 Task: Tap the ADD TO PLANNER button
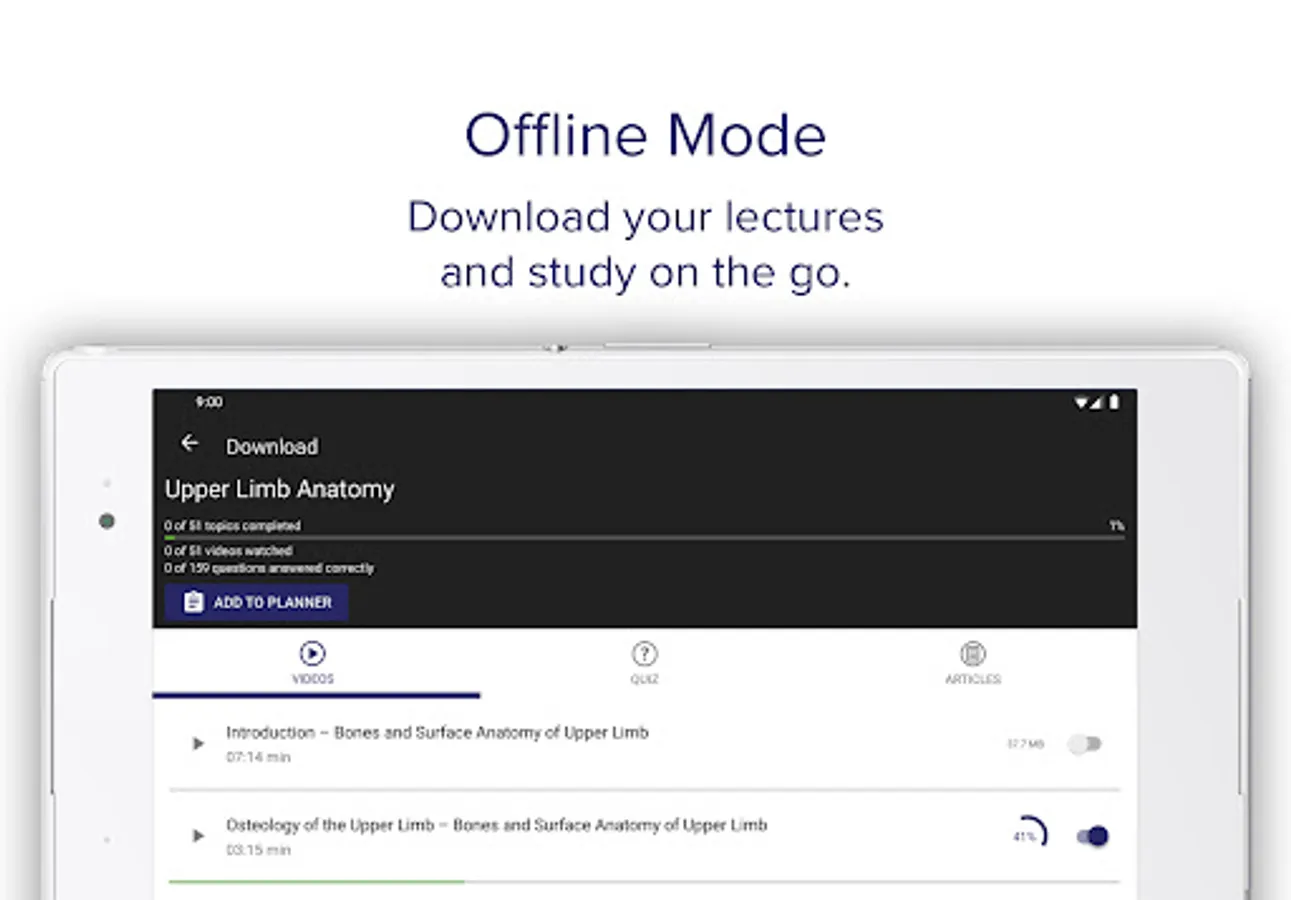(257, 602)
